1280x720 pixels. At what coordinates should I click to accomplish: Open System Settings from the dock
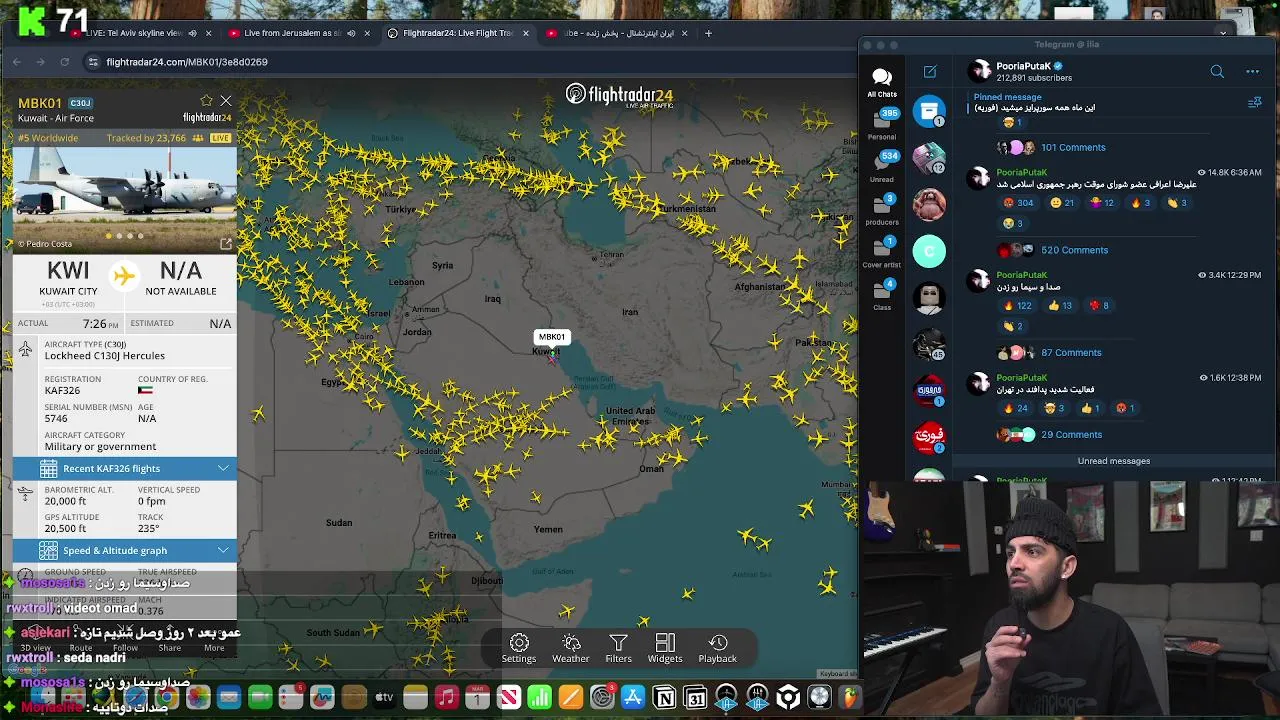click(x=602, y=697)
